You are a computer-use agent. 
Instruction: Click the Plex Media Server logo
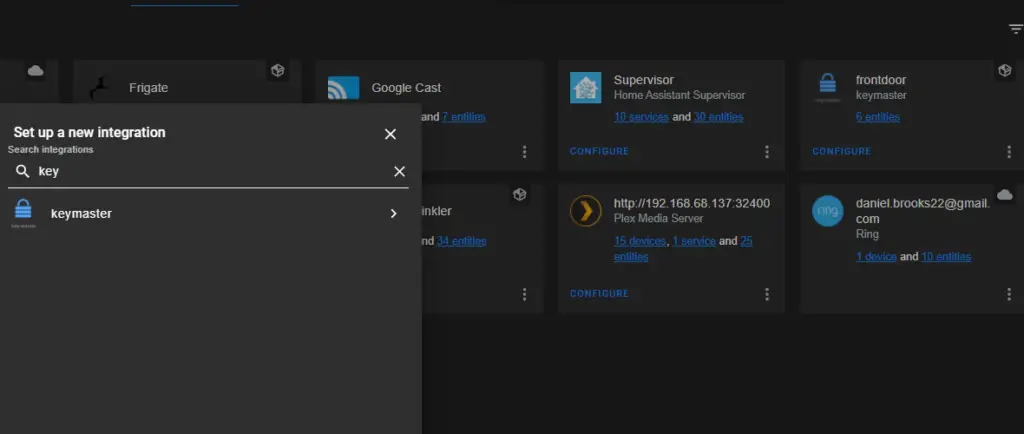coord(586,211)
